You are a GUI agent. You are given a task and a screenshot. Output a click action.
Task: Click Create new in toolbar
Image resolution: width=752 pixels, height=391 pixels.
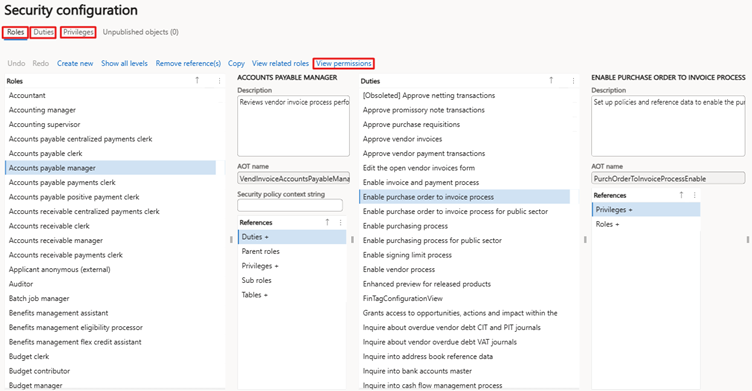click(x=75, y=63)
